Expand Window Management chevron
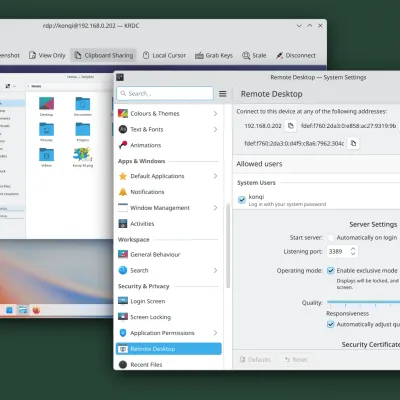Viewport: 400px width, 400px height. tap(215, 208)
